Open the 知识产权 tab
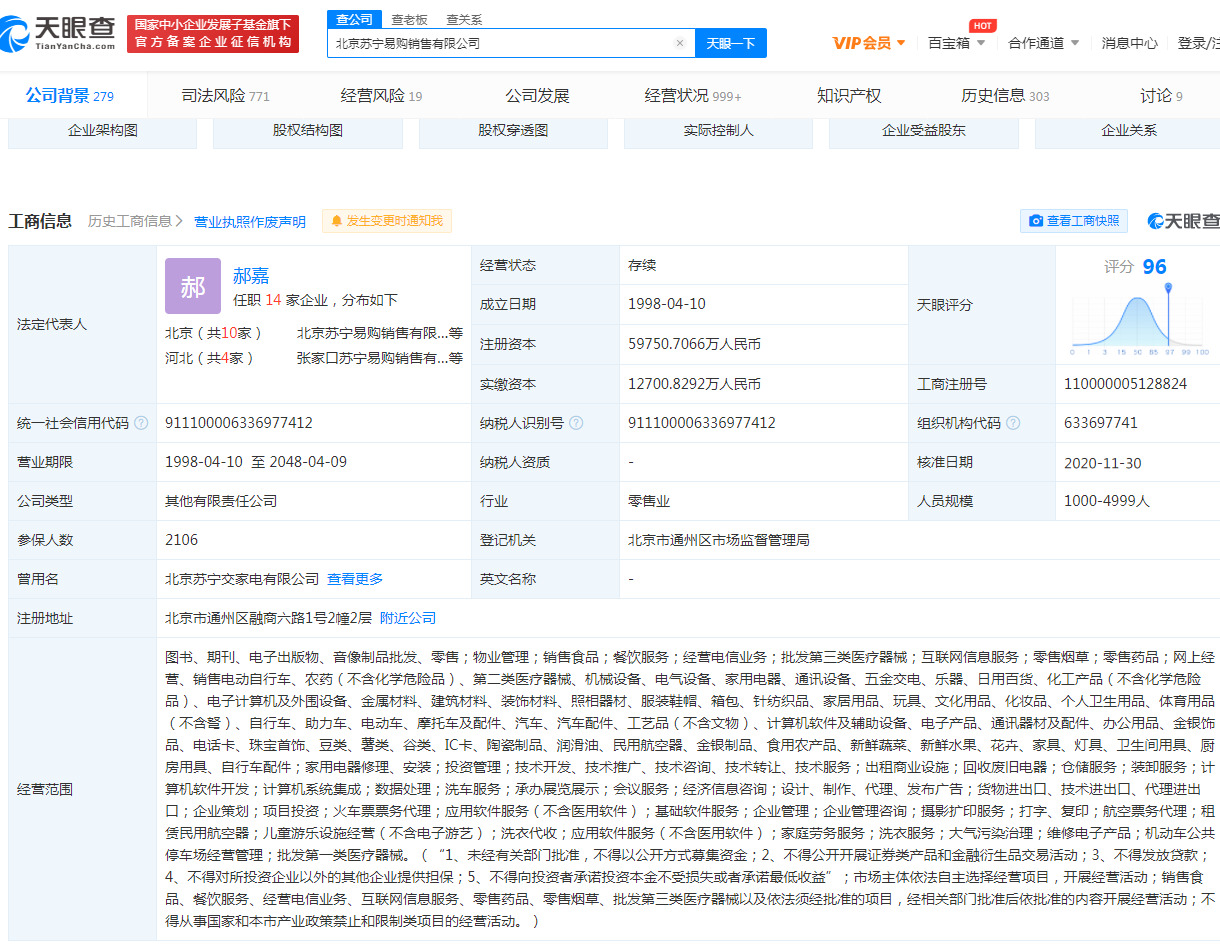The image size is (1220, 947). coord(849,96)
